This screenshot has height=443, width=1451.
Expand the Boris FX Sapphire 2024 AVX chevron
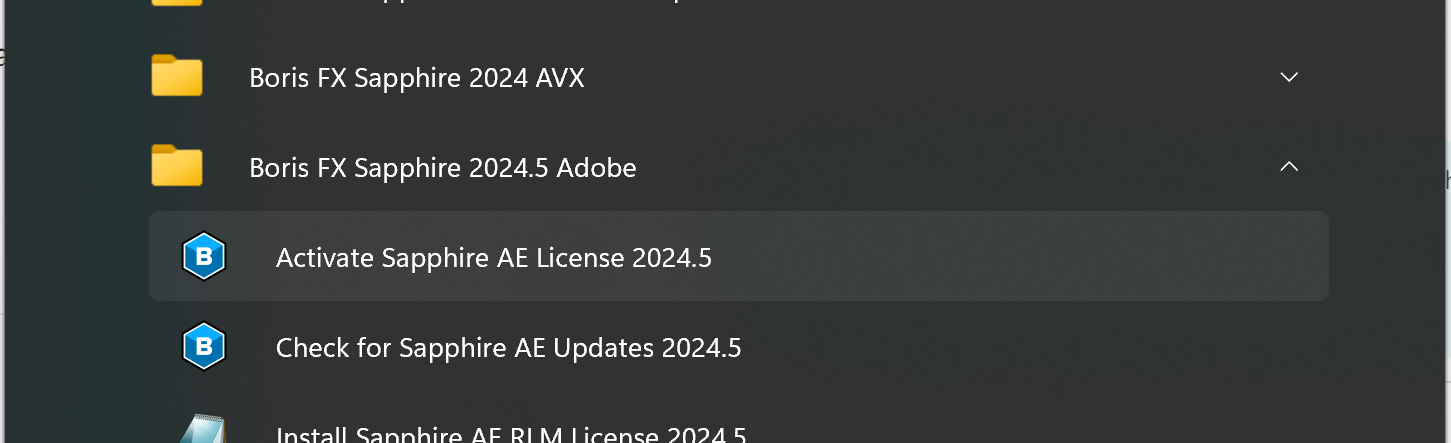(x=1289, y=77)
